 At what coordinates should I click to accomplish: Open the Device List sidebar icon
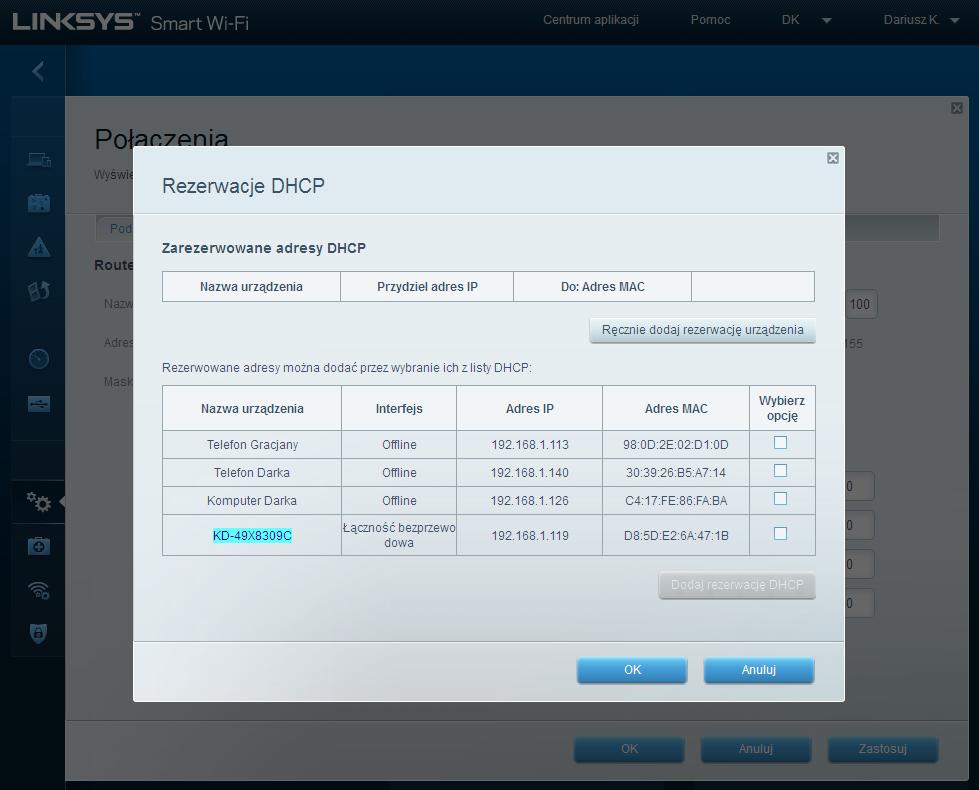(37, 158)
